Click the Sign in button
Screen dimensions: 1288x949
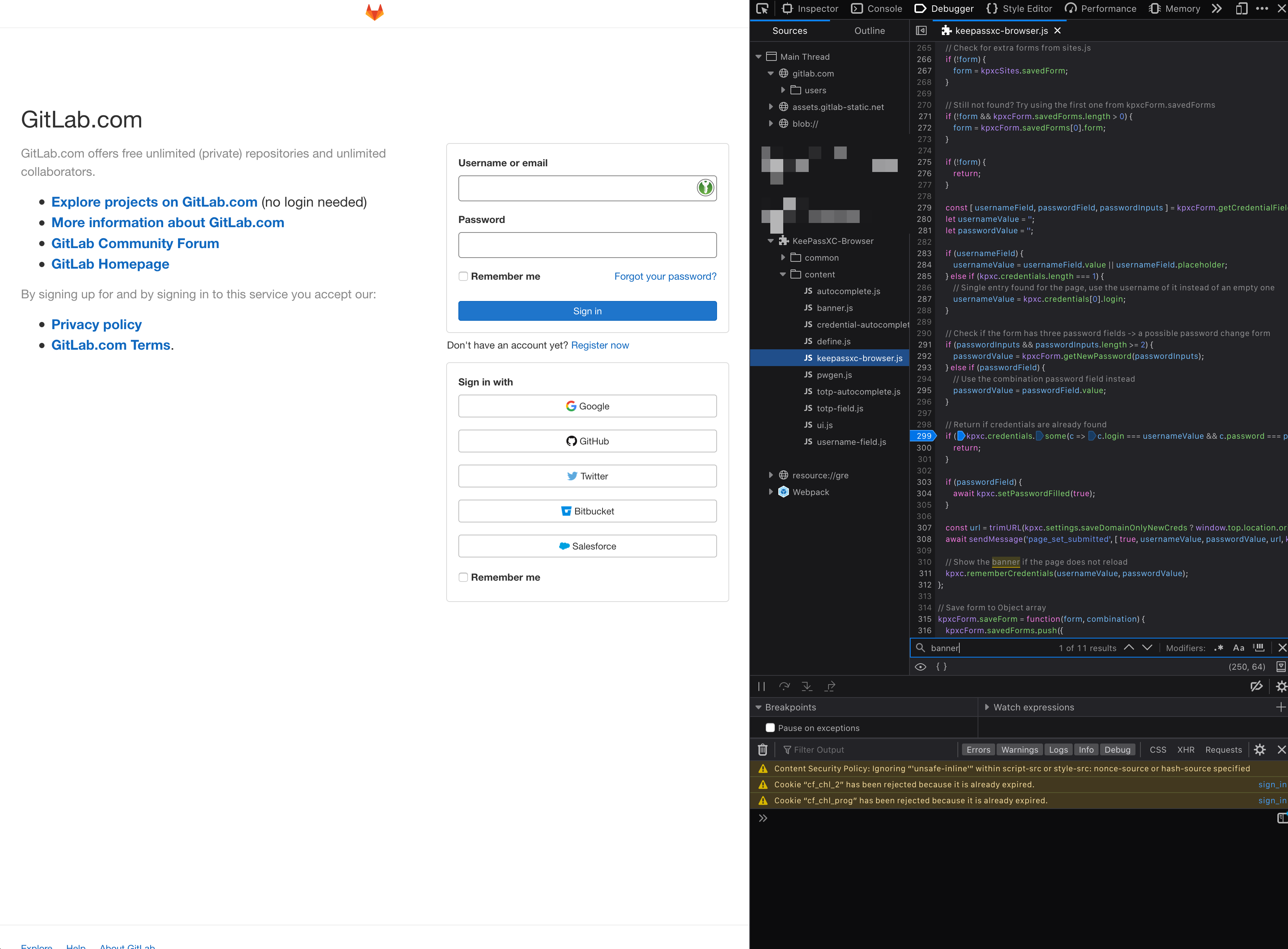[587, 311]
